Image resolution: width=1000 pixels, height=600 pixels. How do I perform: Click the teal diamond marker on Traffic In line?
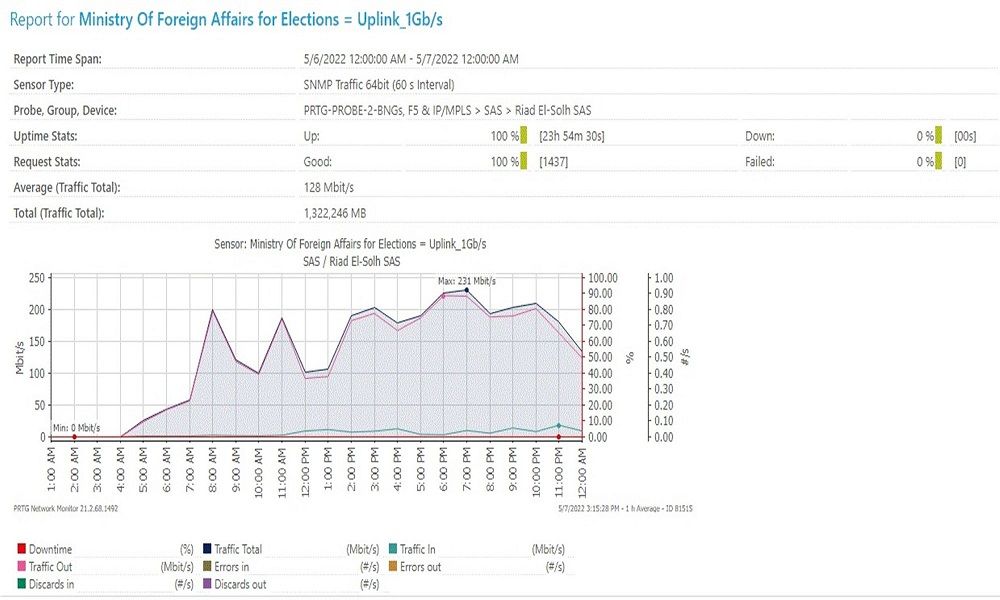tap(558, 426)
